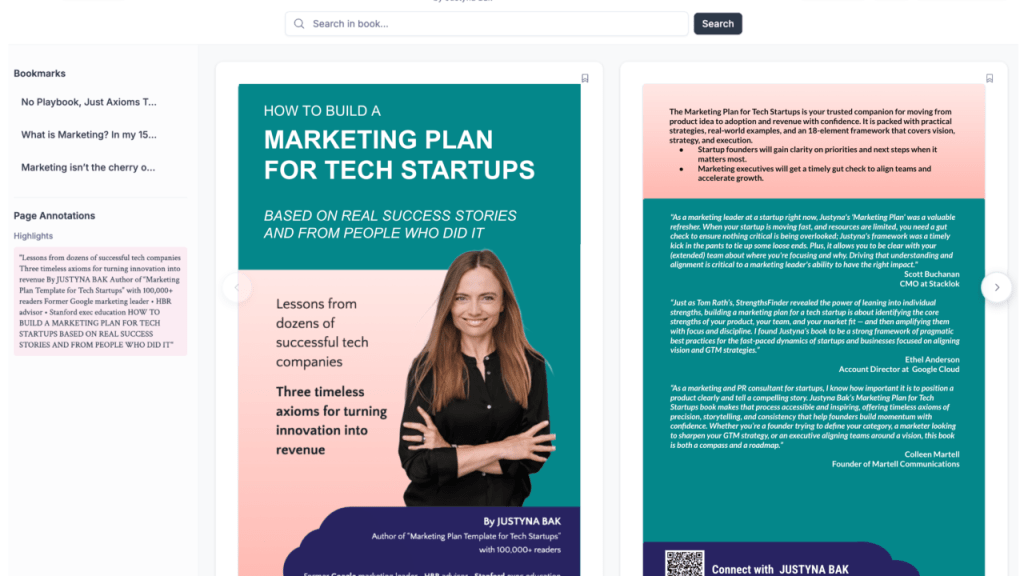Click the QR code on right page

click(684, 564)
